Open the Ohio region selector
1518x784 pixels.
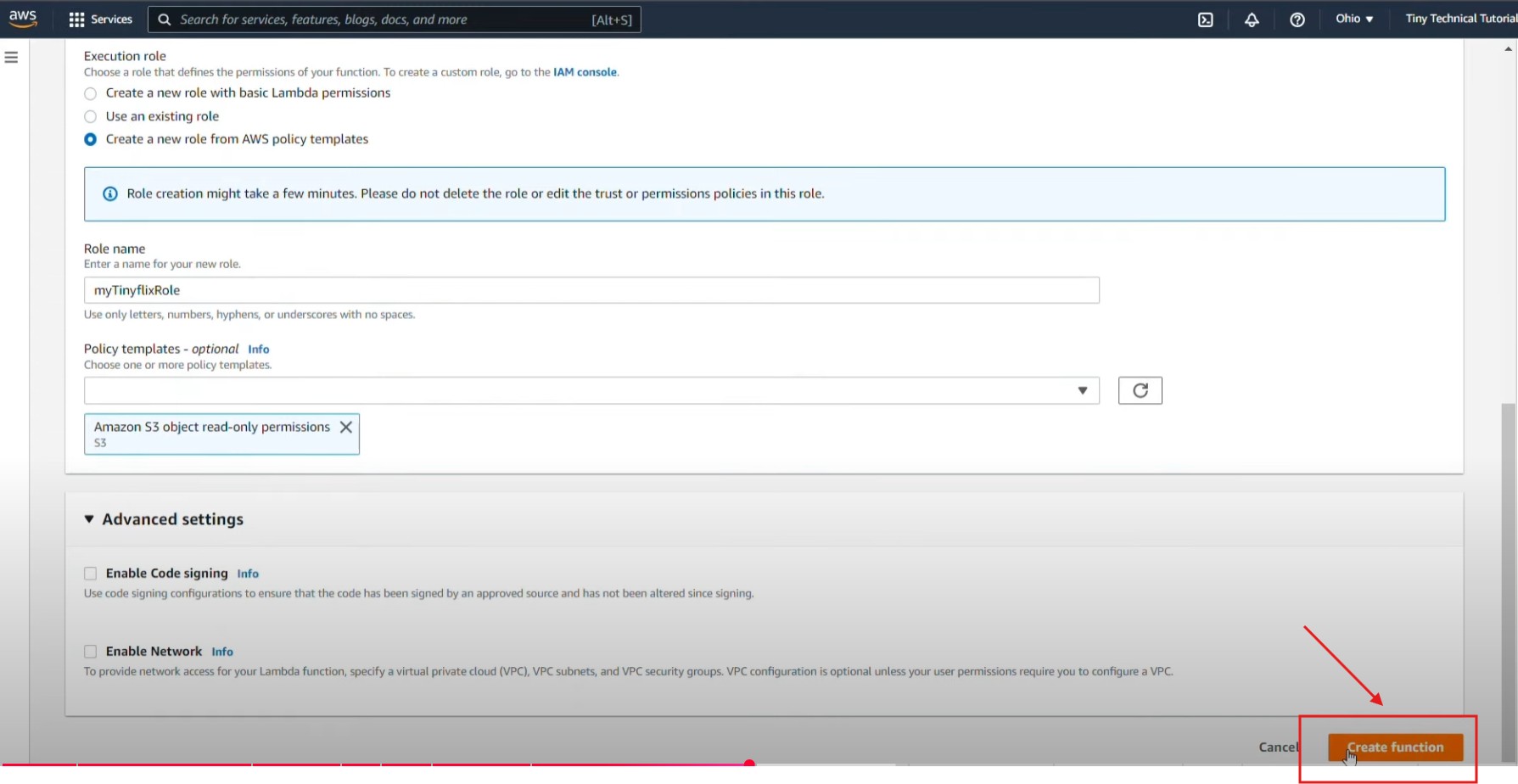pos(1353,19)
